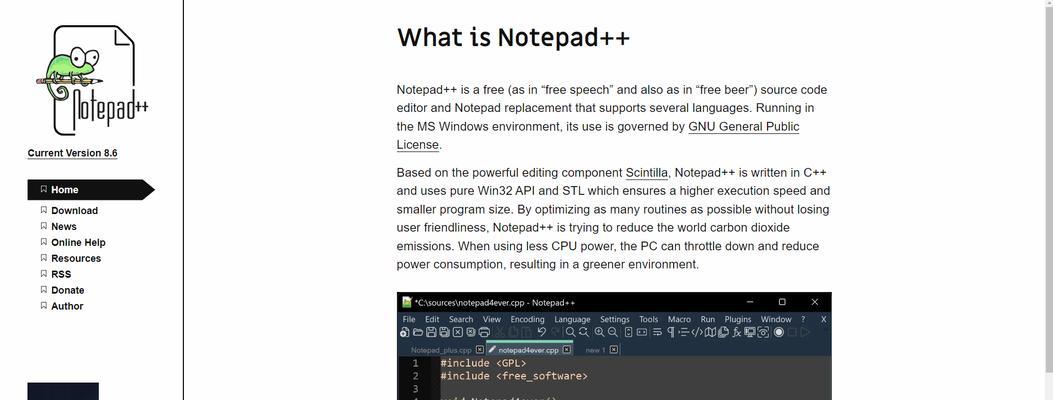The image size is (1053, 400).
Task: Toggle the Word Wrap toolbar icon
Action: (657, 332)
